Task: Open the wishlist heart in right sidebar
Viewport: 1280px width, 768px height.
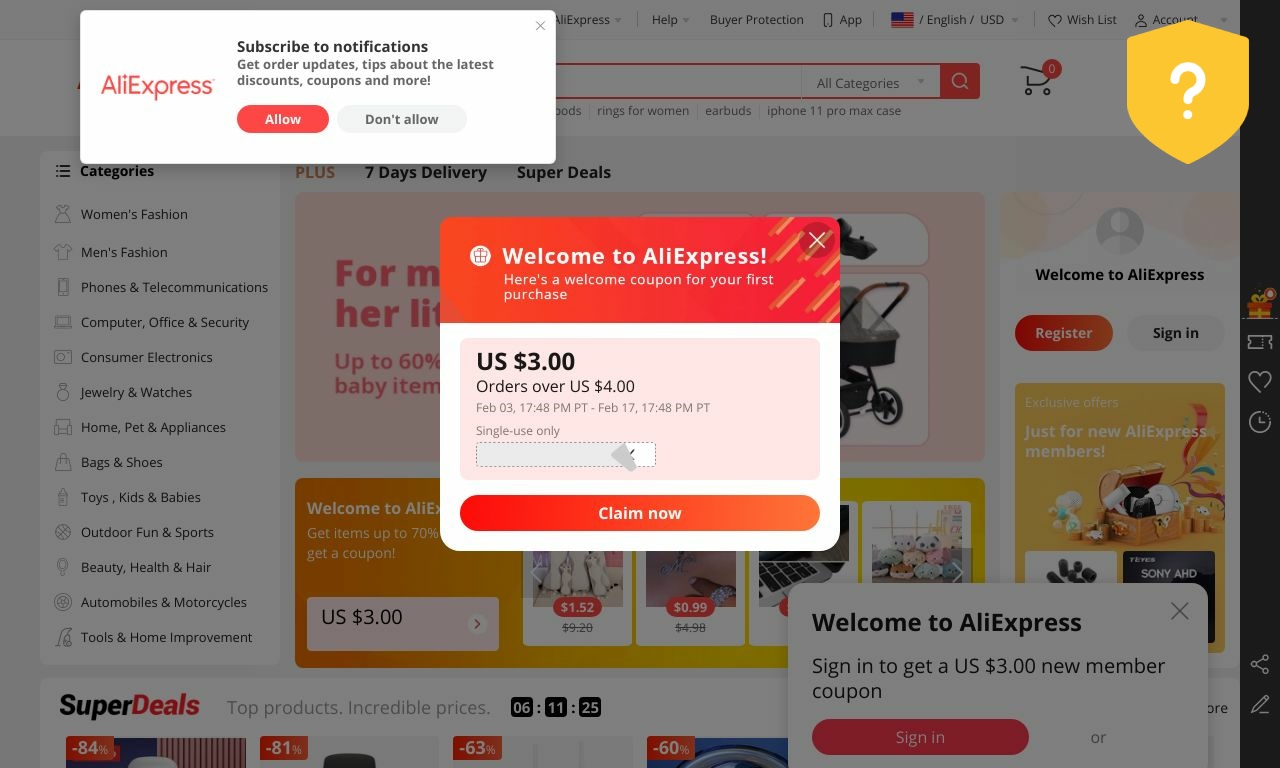Action: pos(1260,381)
